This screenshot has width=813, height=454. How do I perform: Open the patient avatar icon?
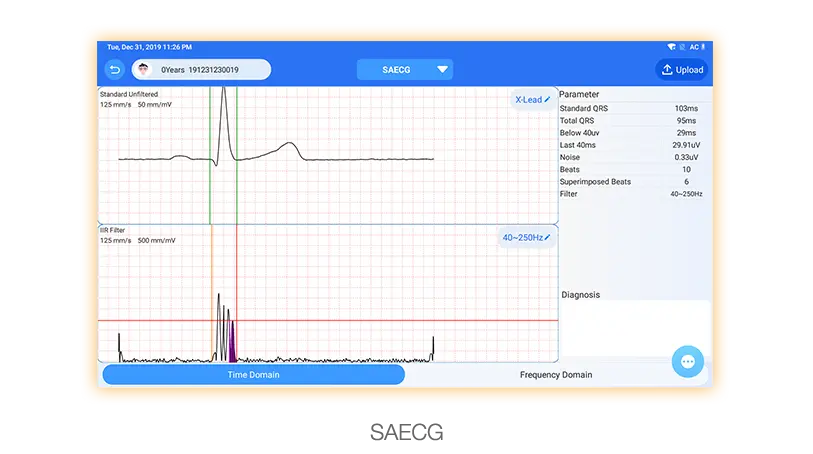[143, 69]
